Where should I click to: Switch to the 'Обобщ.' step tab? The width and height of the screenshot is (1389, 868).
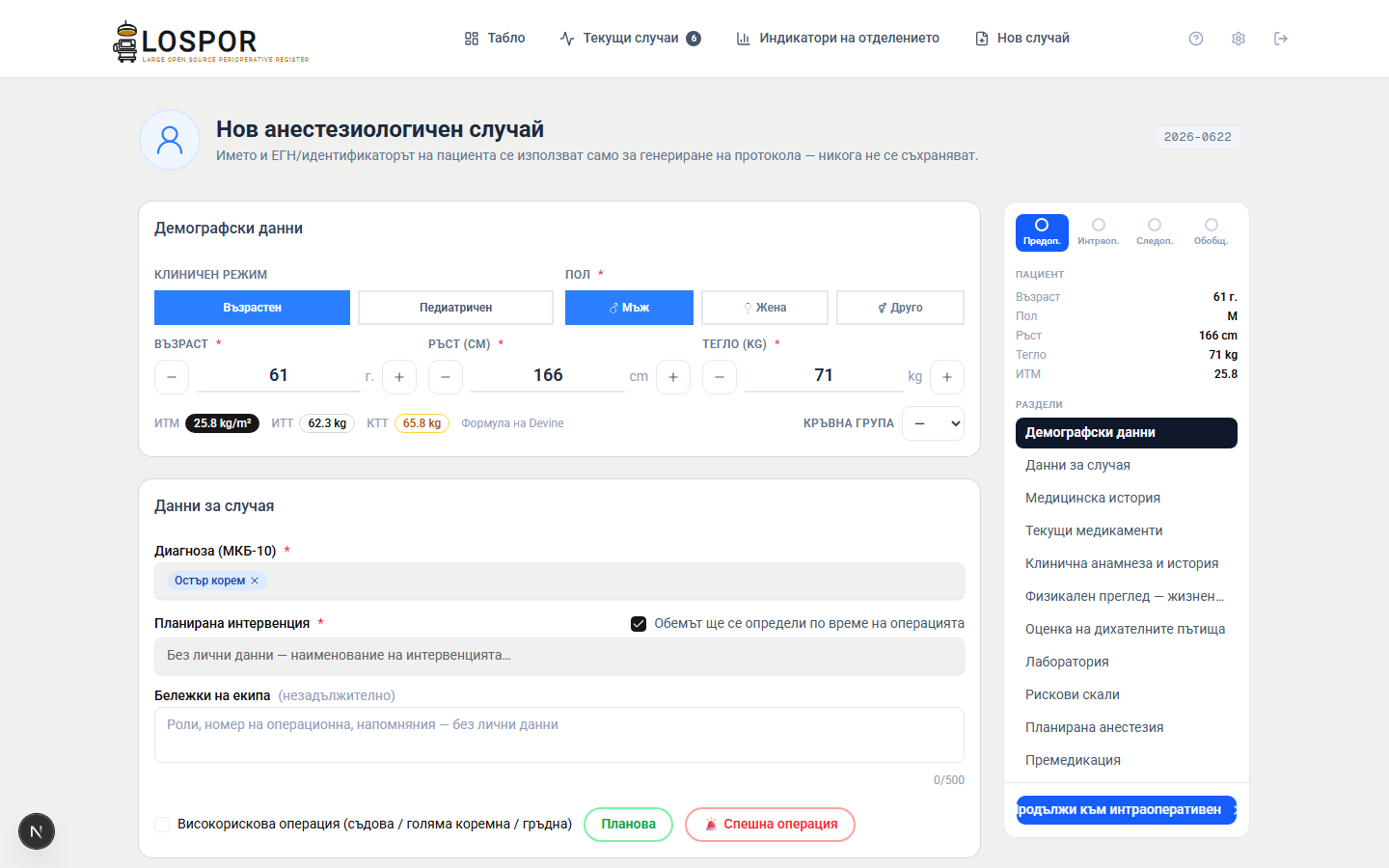click(1212, 232)
